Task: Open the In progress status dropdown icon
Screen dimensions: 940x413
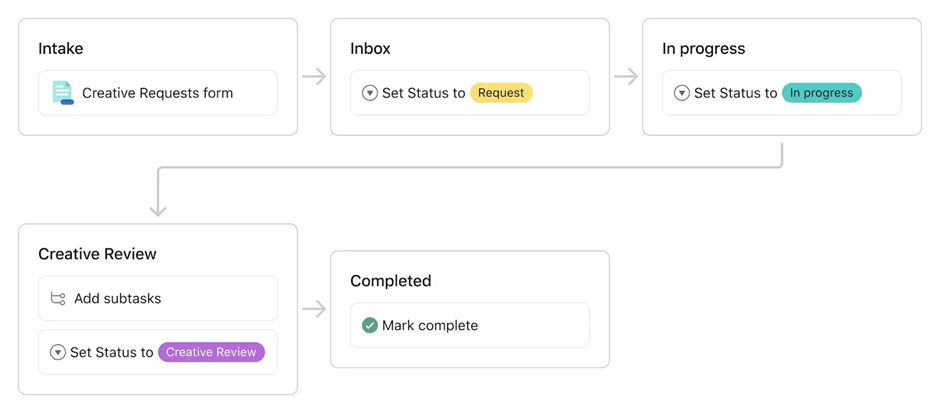Action: tap(682, 93)
